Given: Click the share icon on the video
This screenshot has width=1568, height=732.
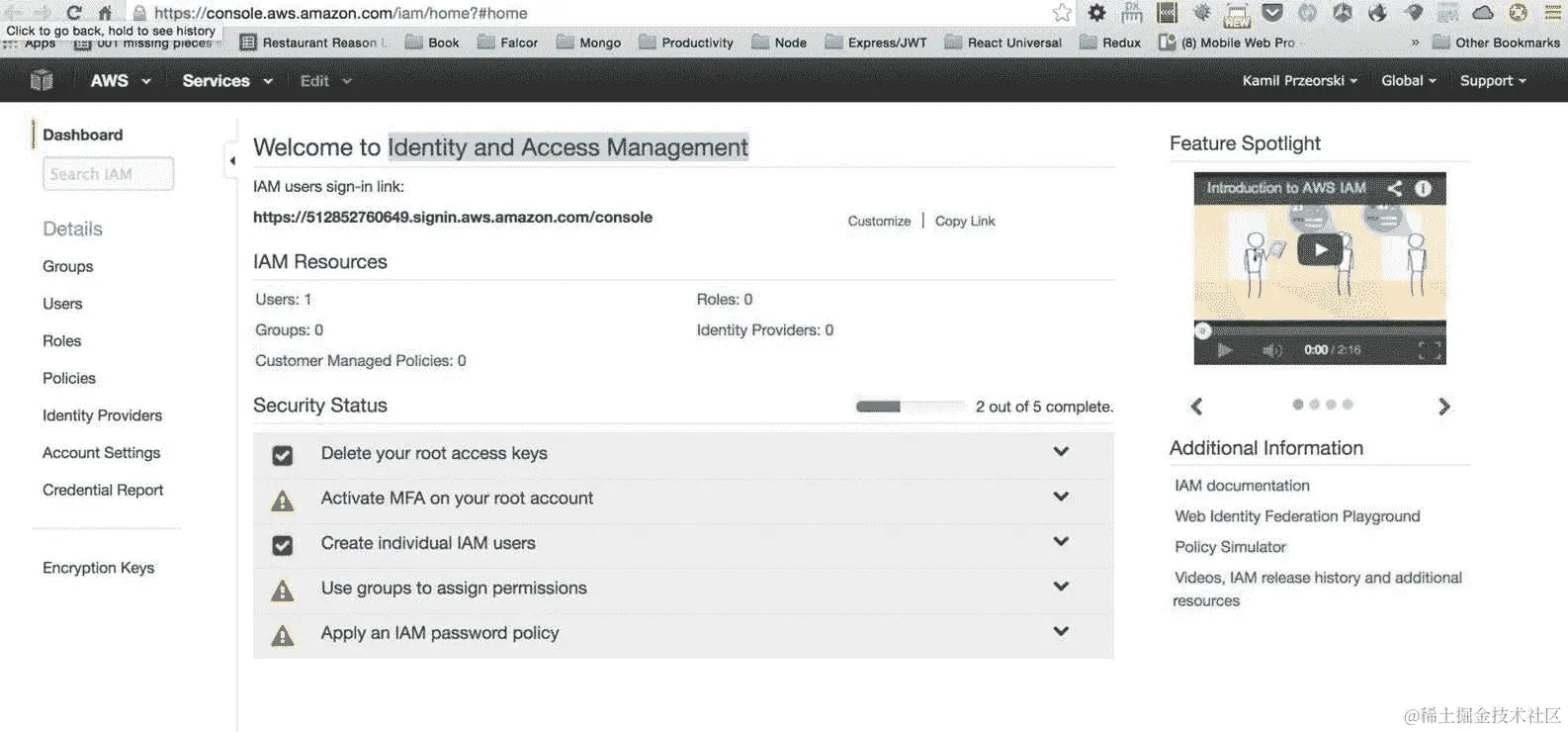Looking at the screenshot, I should (x=1394, y=188).
